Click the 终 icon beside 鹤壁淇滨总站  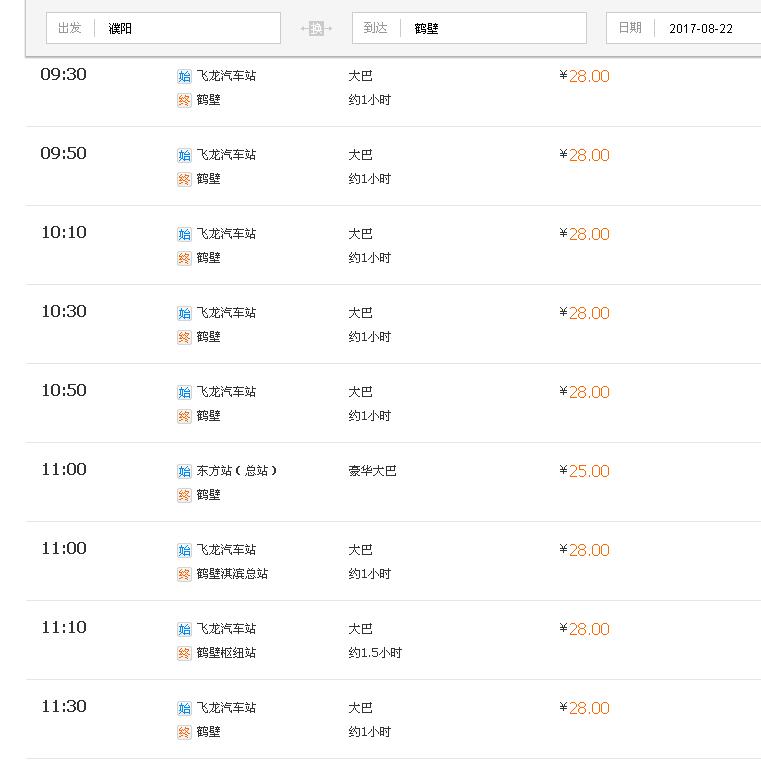(x=184, y=574)
